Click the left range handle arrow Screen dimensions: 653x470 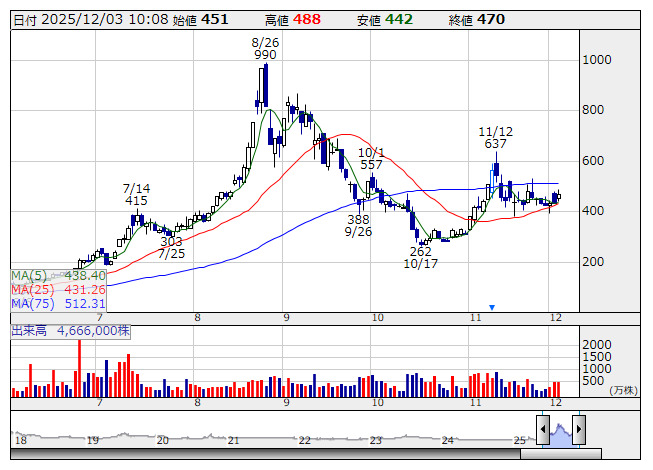pyautogui.click(x=543, y=430)
